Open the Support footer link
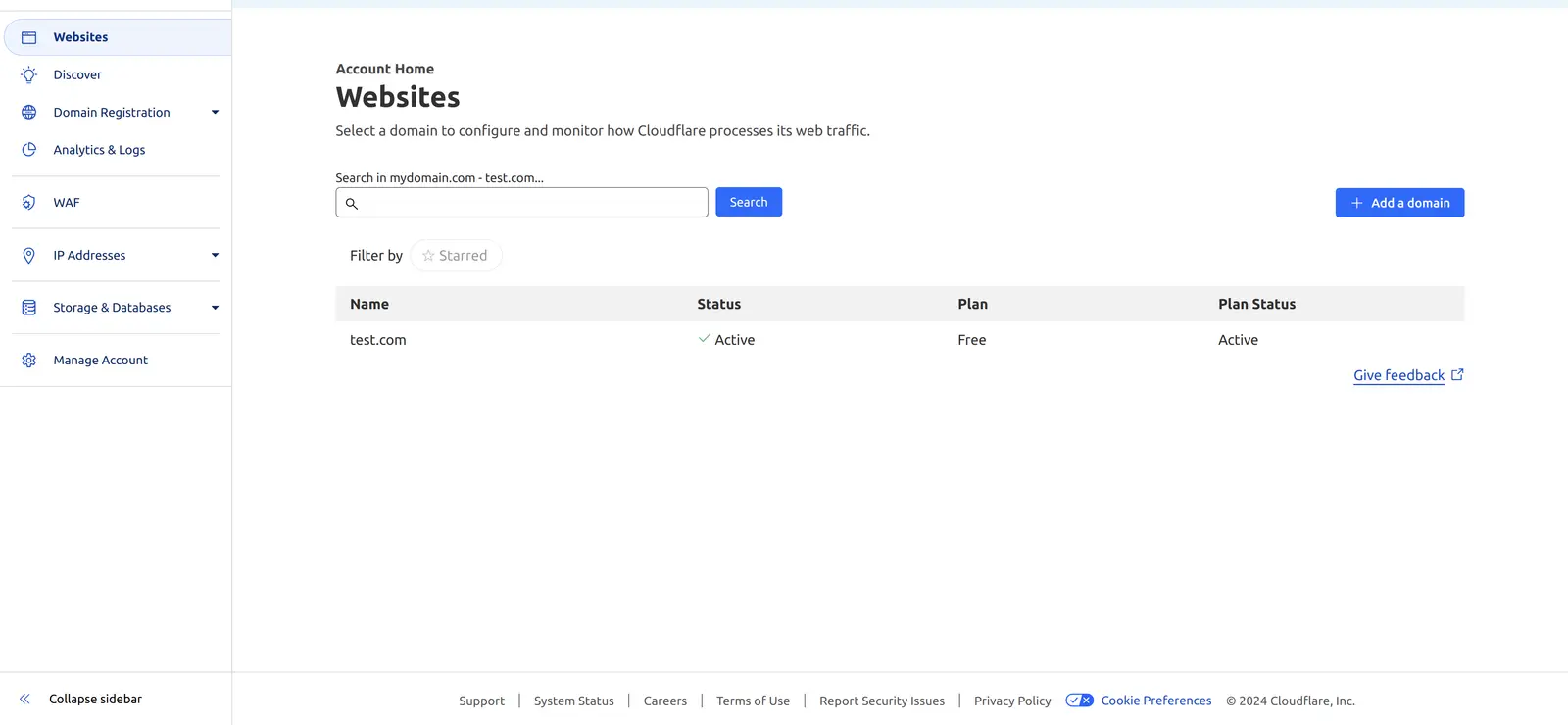Viewport: 1568px width, 725px height. click(x=481, y=701)
